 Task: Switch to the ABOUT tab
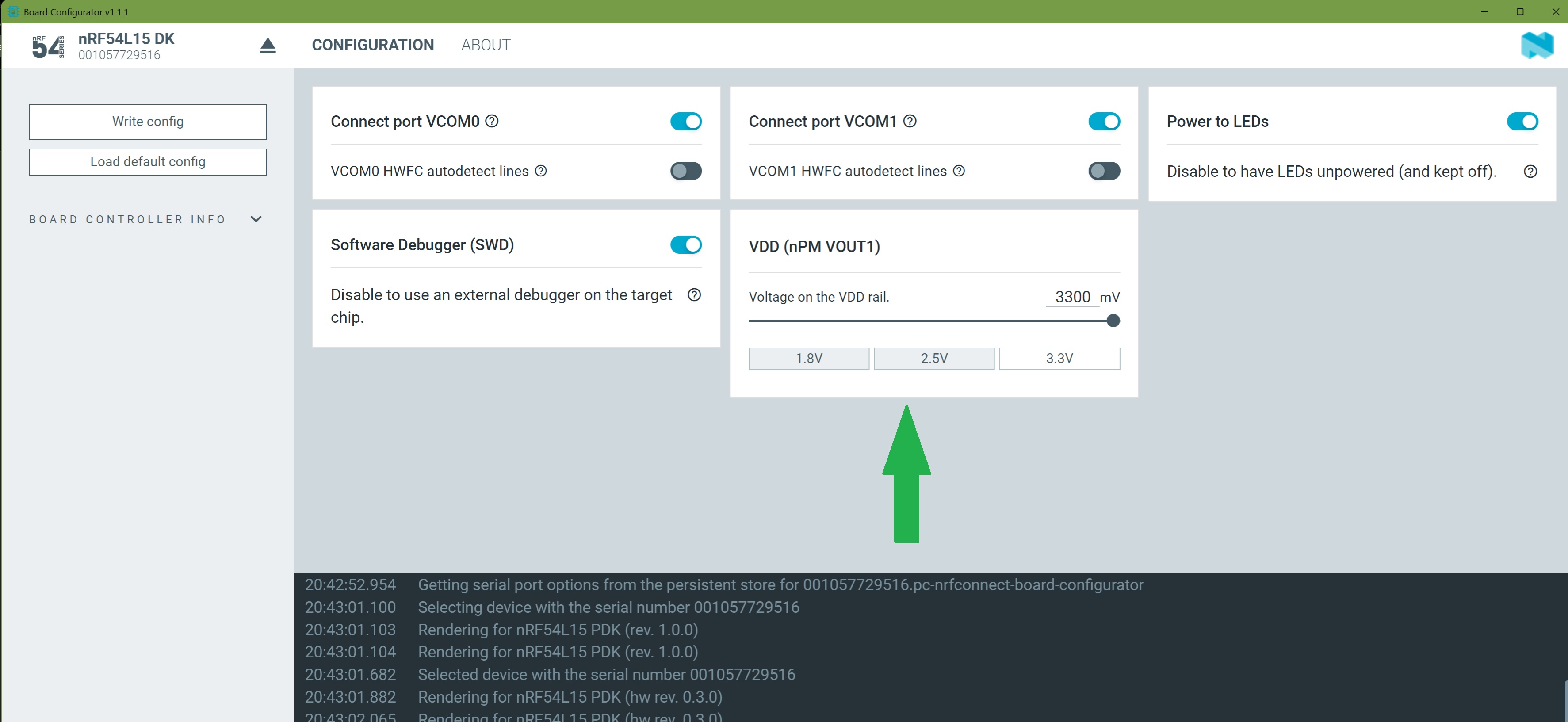pyautogui.click(x=485, y=45)
